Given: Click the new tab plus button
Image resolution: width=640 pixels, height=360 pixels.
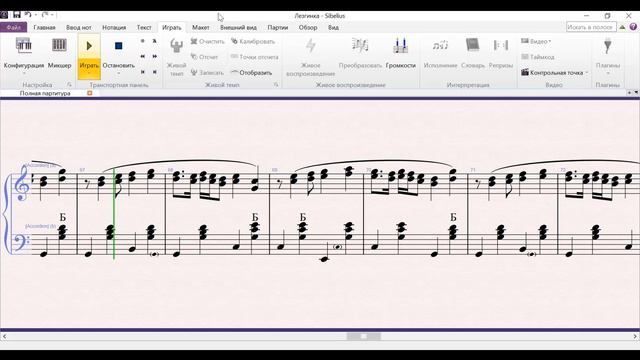Looking at the screenshot, I should [x=629, y=93].
